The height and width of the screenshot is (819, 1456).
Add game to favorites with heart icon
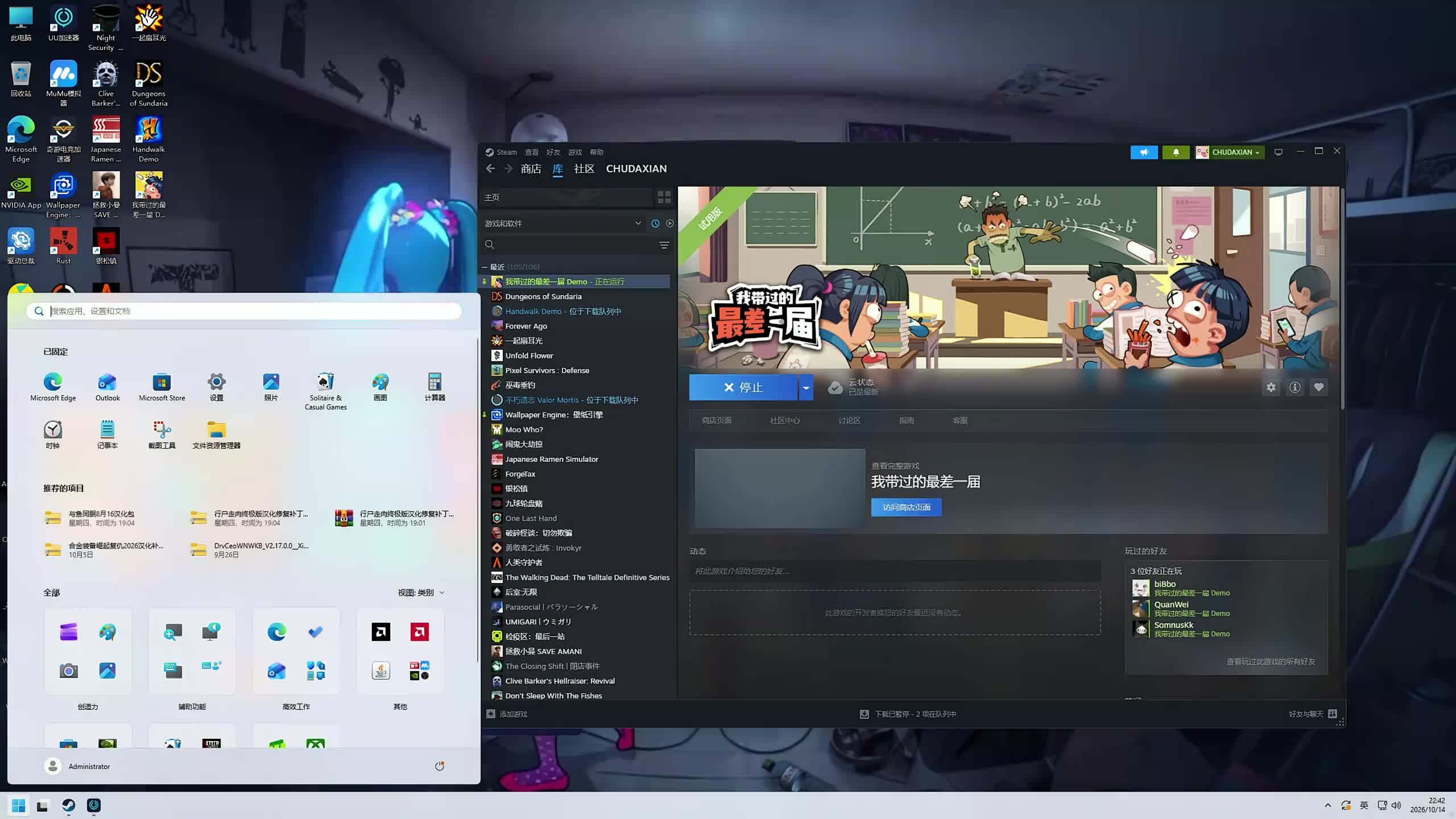[x=1318, y=387]
